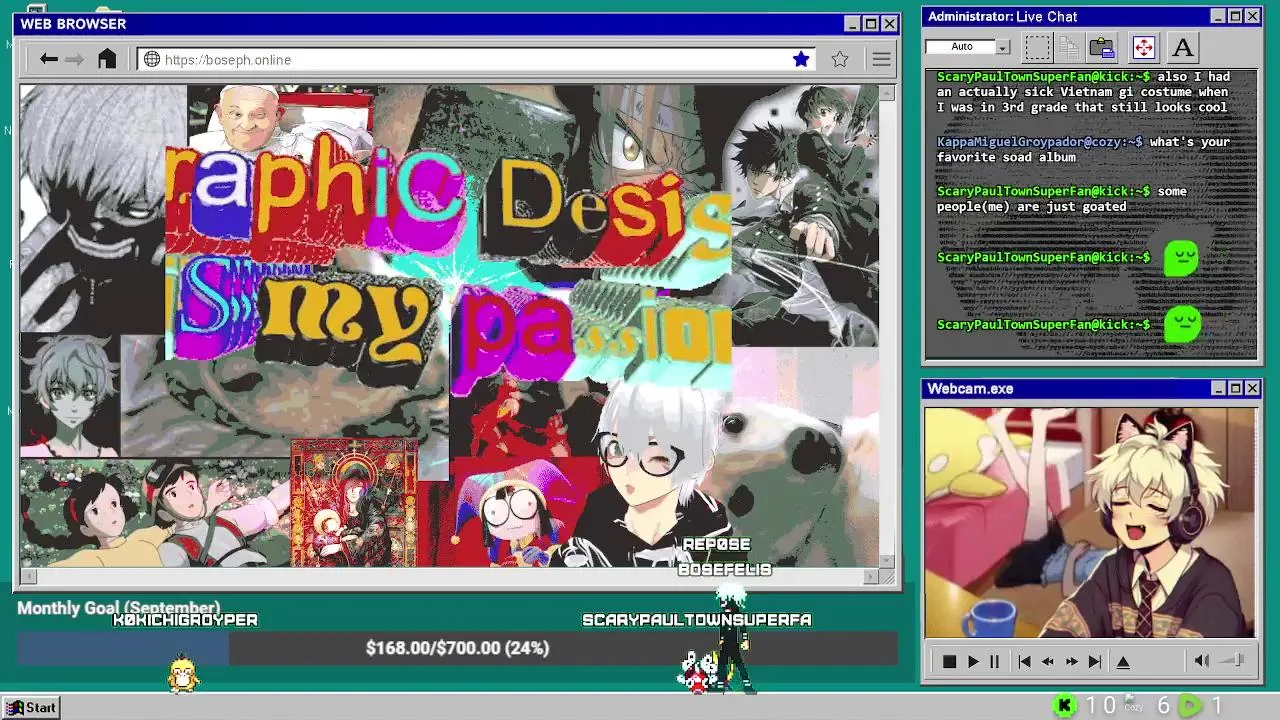This screenshot has width=1280, height=720.
Task: Click the globe icon in address bar
Action: 152,60
